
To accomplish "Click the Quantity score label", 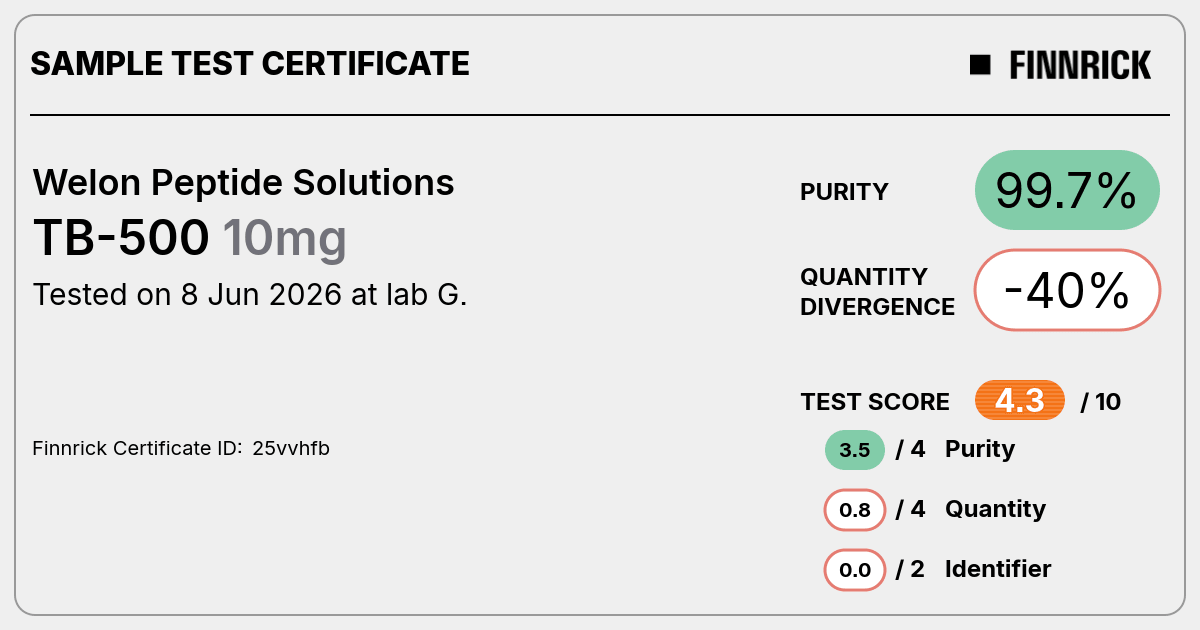I will (995, 509).
